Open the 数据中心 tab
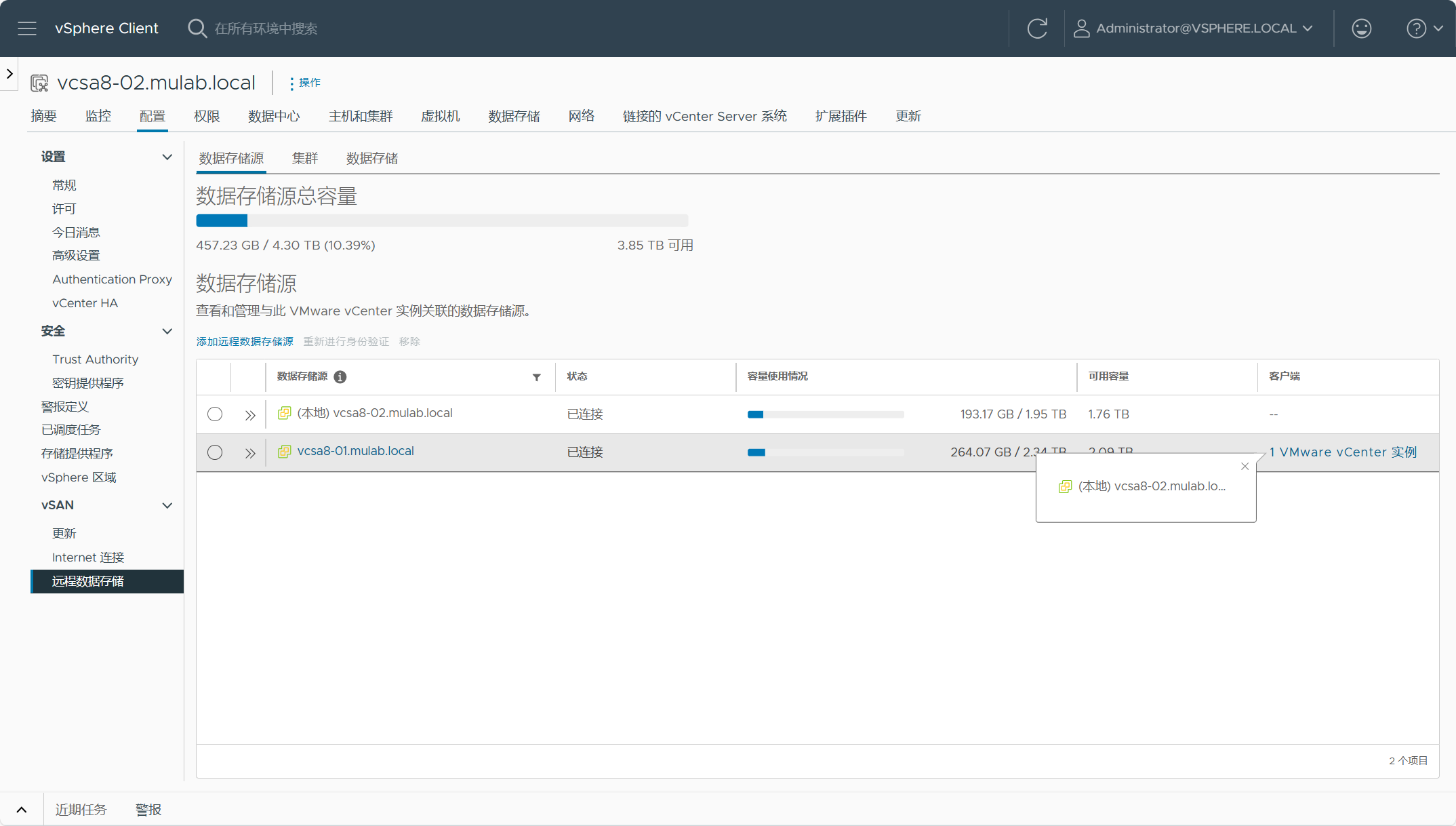1456x826 pixels. click(274, 116)
